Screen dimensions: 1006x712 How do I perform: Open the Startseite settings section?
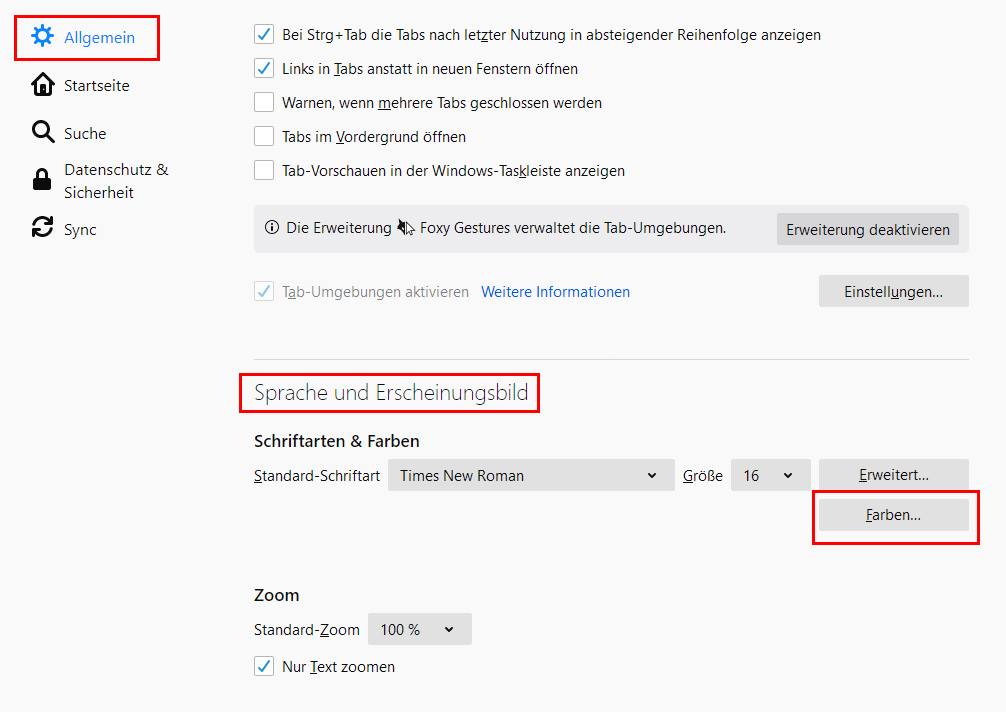click(96, 86)
